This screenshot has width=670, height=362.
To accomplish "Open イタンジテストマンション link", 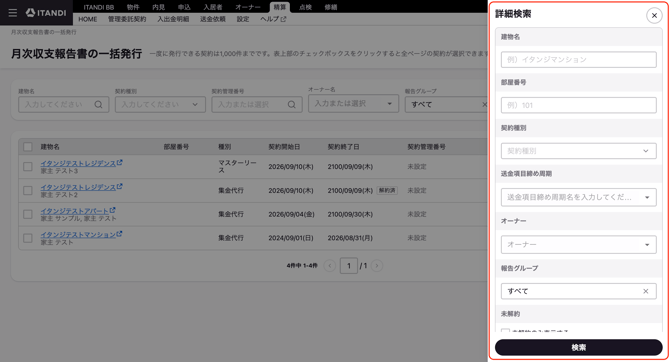I will [x=78, y=234].
